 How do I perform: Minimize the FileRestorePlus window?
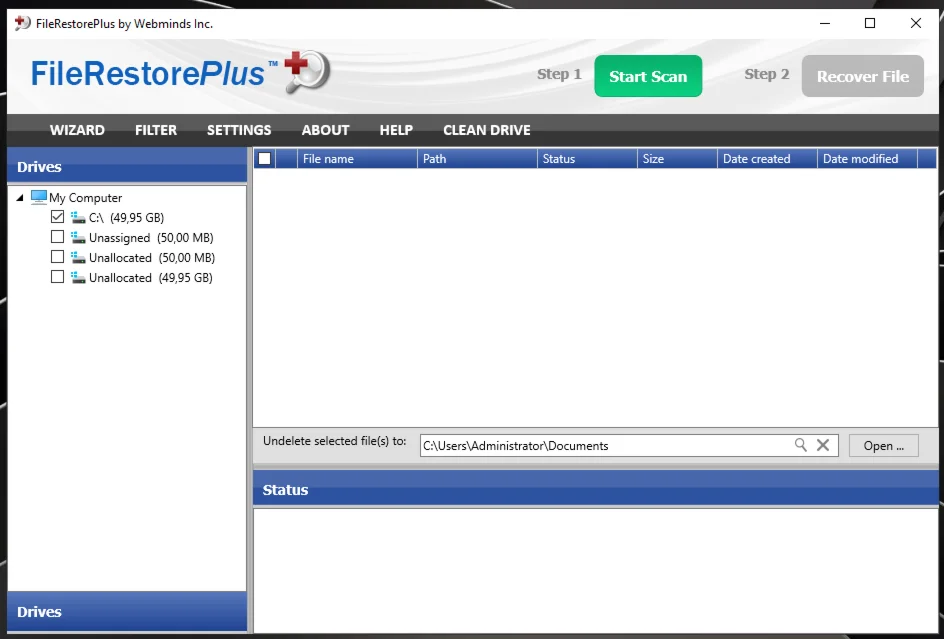(825, 23)
